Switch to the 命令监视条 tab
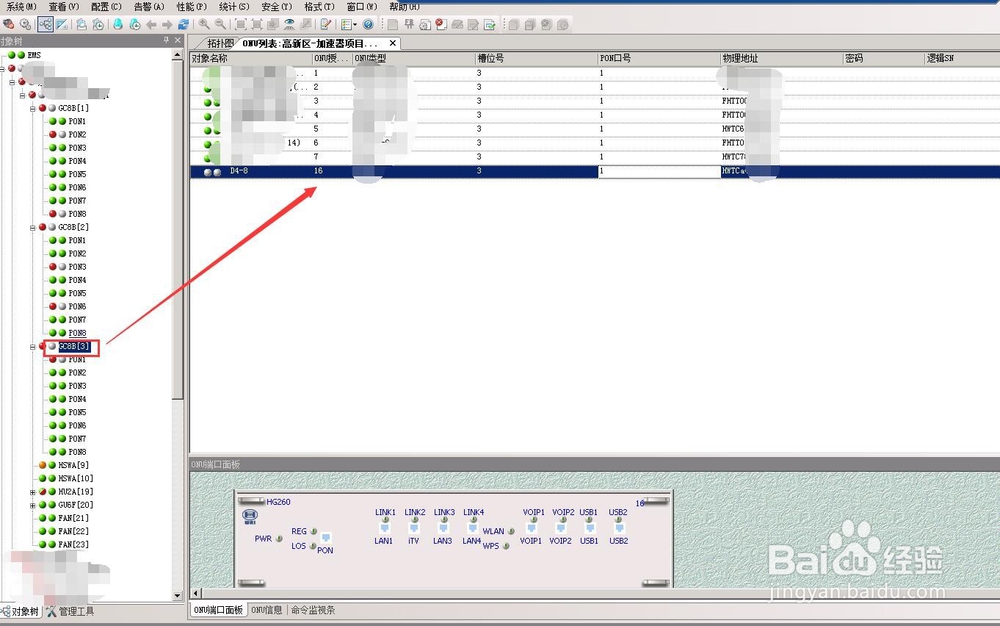The image size is (1000, 626). click(x=312, y=610)
